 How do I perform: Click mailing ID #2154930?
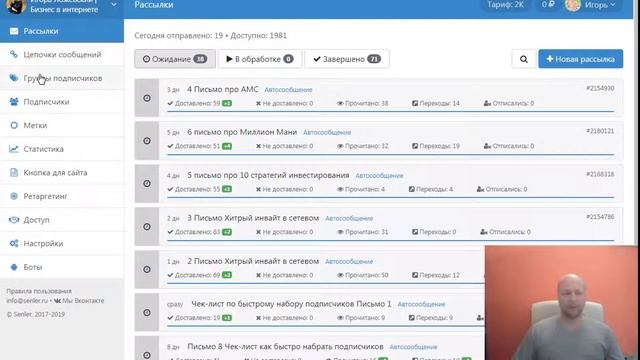tap(600, 88)
